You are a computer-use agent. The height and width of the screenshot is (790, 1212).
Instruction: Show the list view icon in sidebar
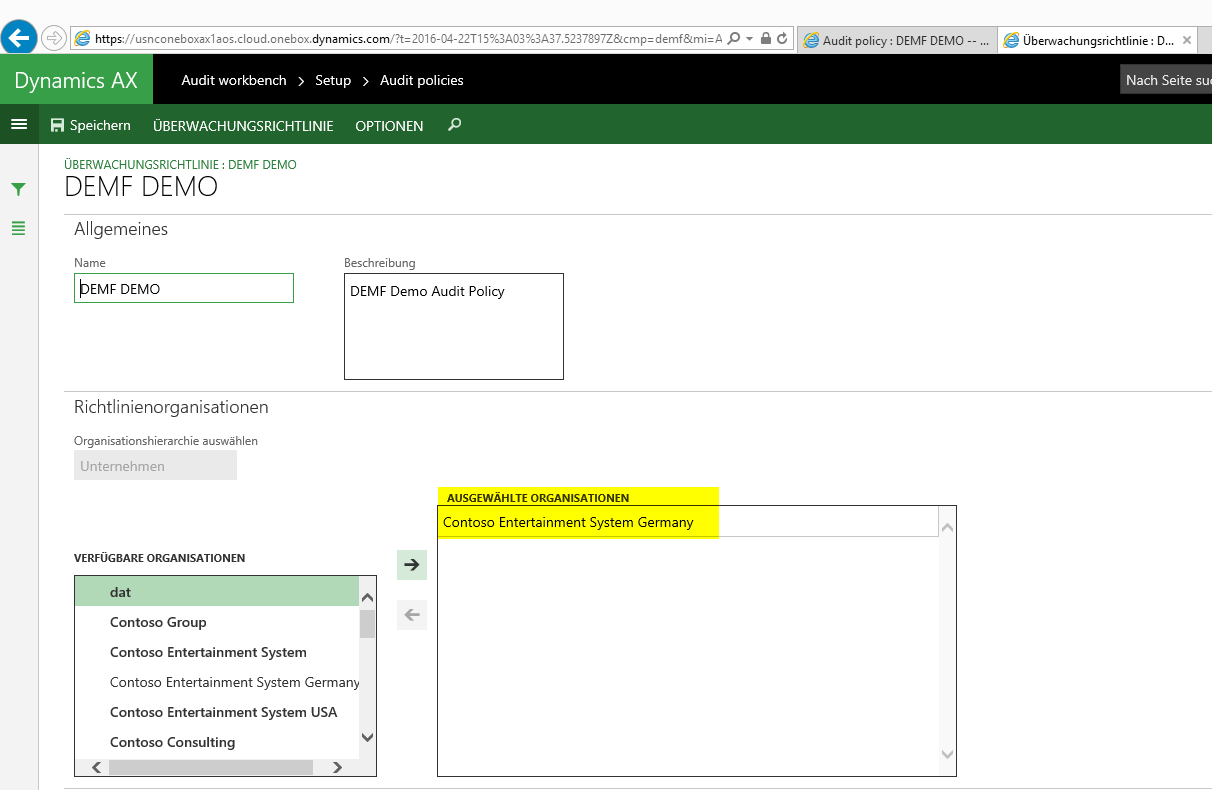pos(18,228)
